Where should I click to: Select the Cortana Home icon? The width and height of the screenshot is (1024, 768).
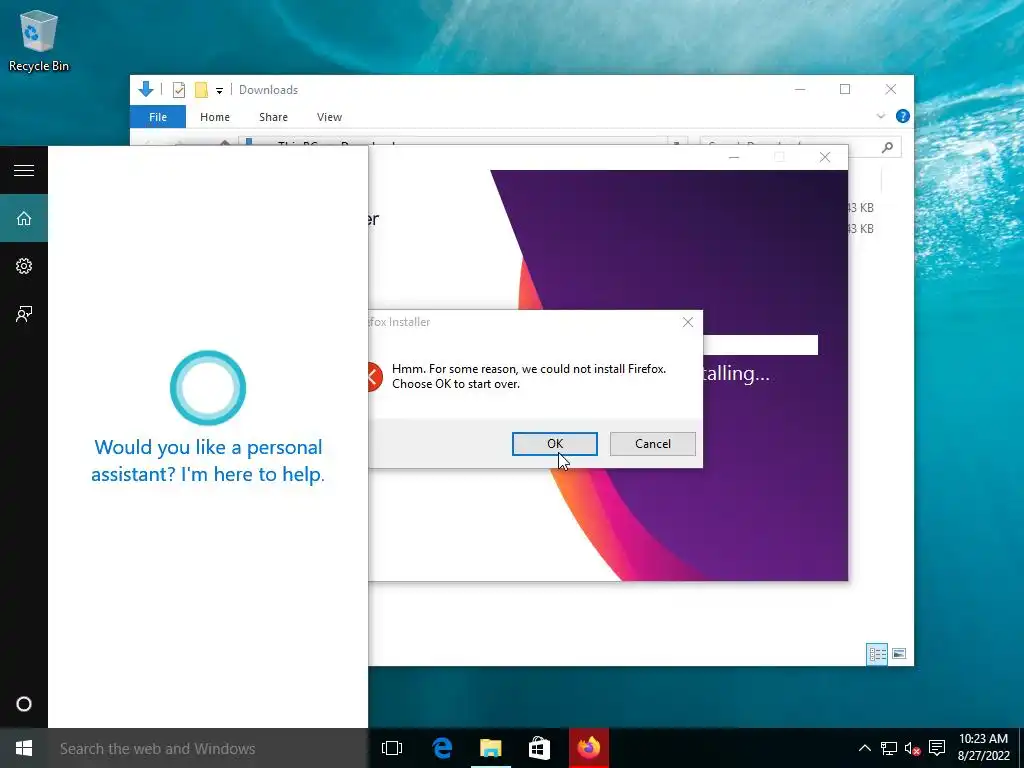click(x=24, y=218)
